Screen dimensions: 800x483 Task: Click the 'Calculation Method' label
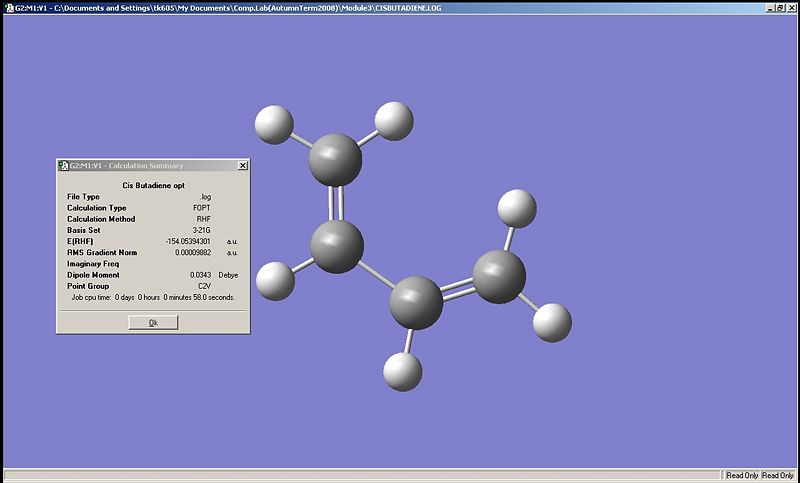point(101,219)
